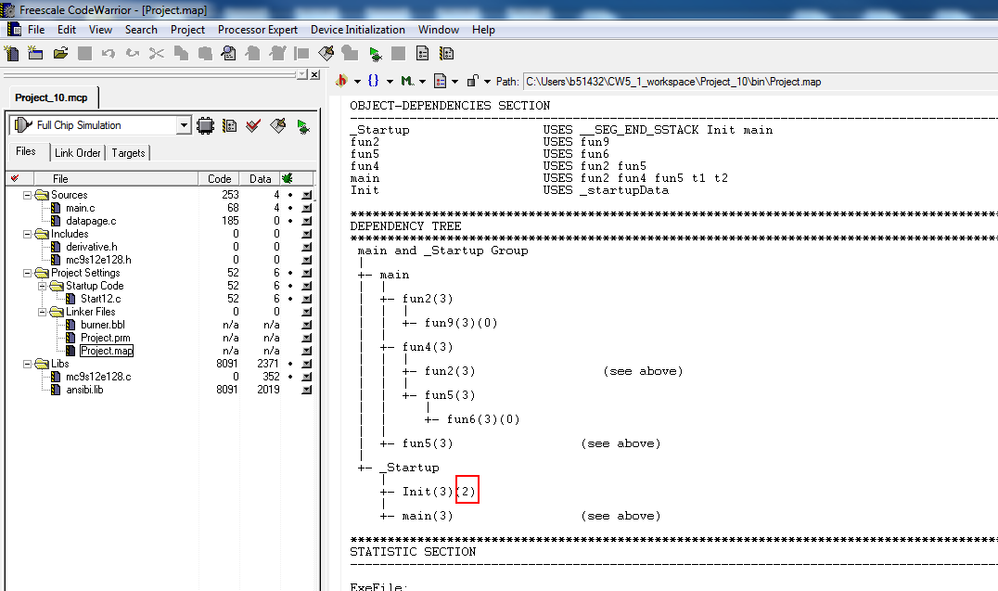998x591 pixels.
Task: Collapse the Libs folder
Action: point(27,364)
